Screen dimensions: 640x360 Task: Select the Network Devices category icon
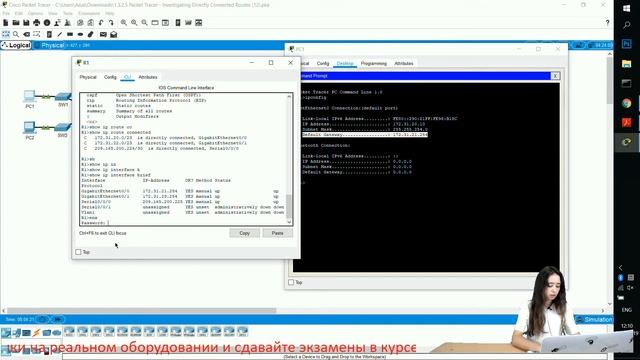click(6, 333)
